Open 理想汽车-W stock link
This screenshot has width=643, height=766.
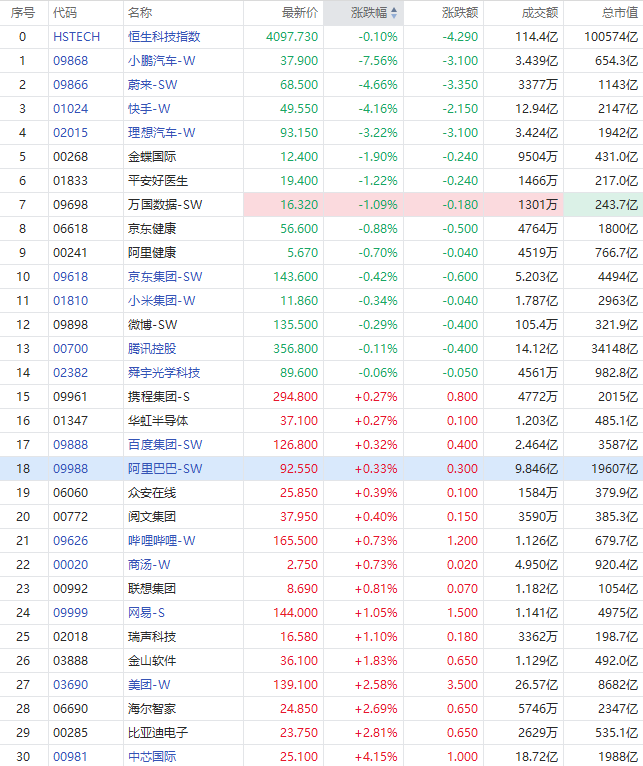coord(161,132)
